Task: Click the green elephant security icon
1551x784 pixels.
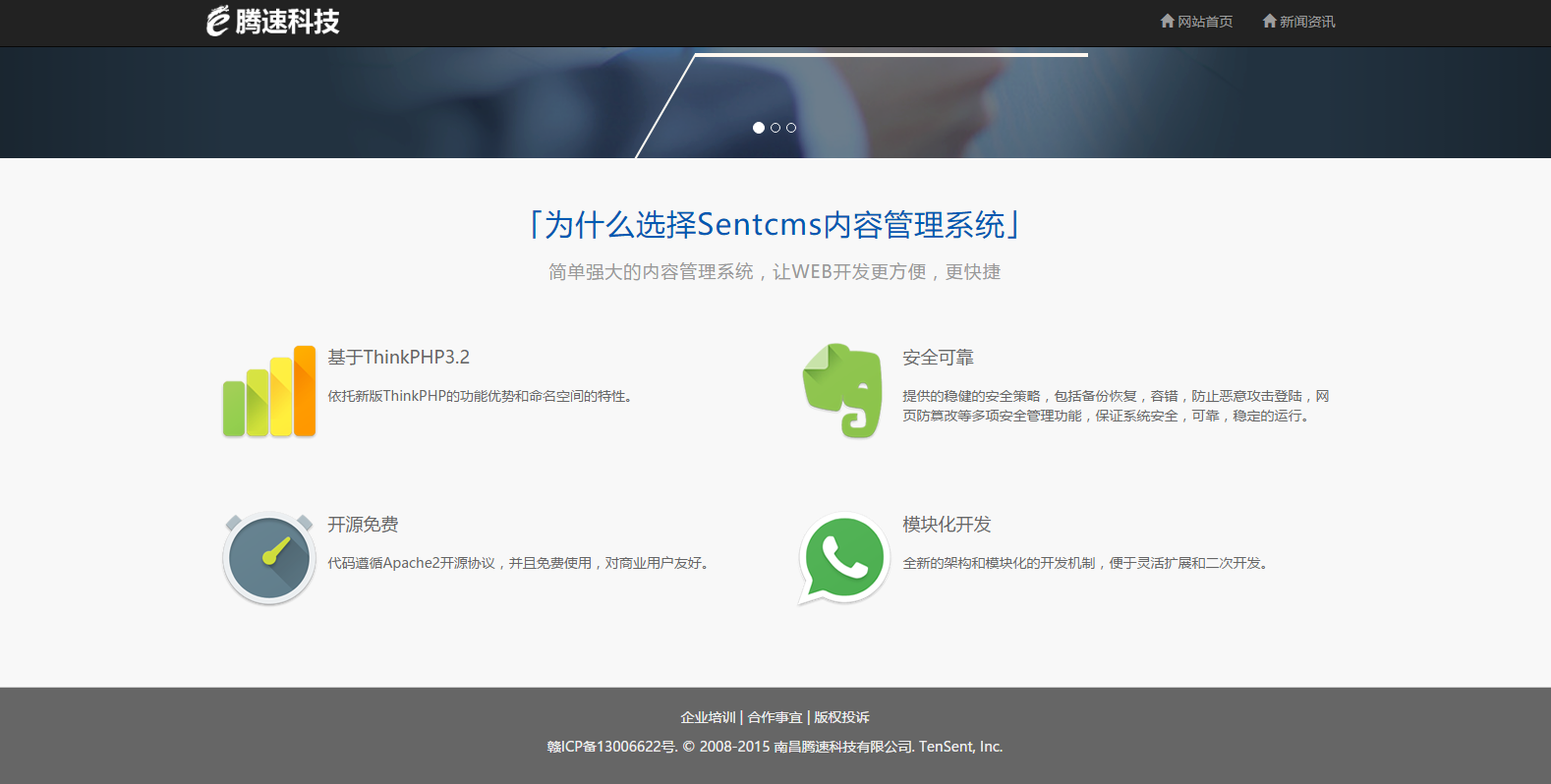Action: 843,391
